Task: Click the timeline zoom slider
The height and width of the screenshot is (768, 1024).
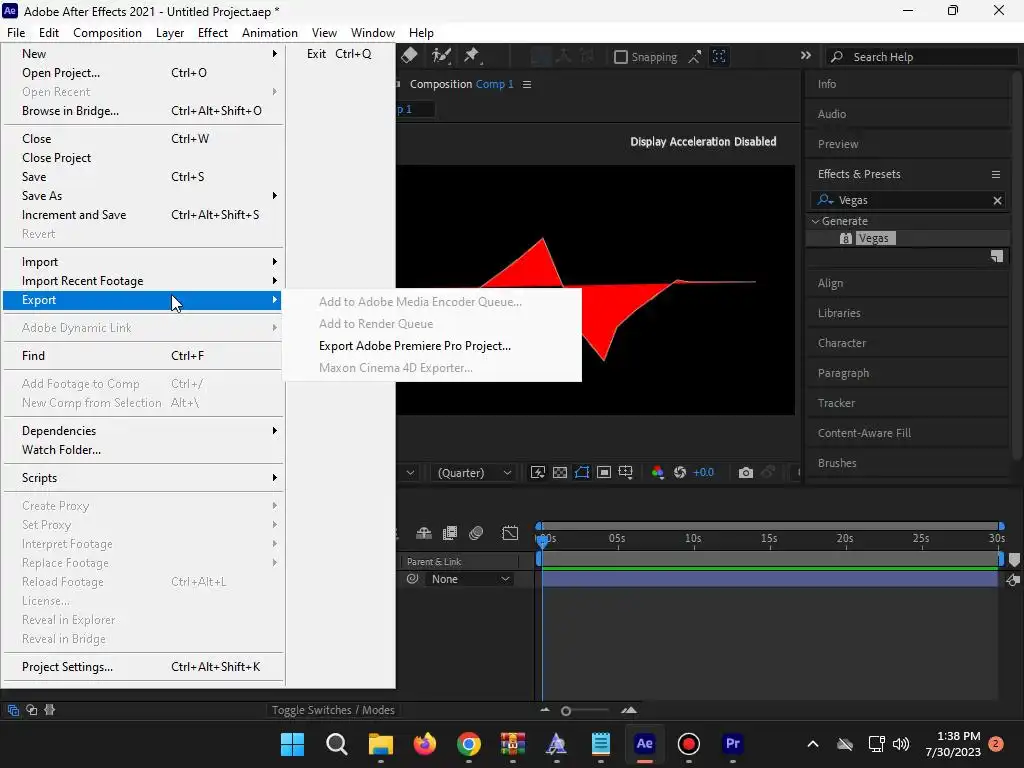Action: (566, 711)
